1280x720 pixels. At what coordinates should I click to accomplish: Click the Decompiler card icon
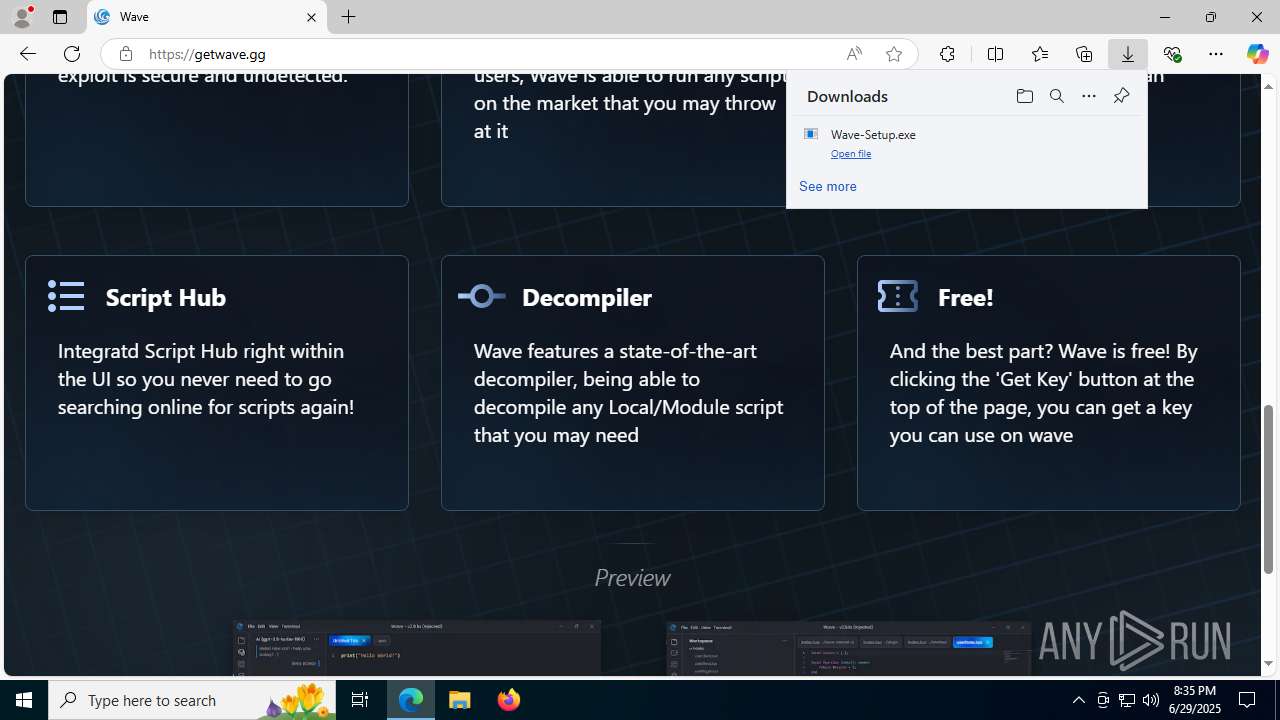click(x=482, y=296)
